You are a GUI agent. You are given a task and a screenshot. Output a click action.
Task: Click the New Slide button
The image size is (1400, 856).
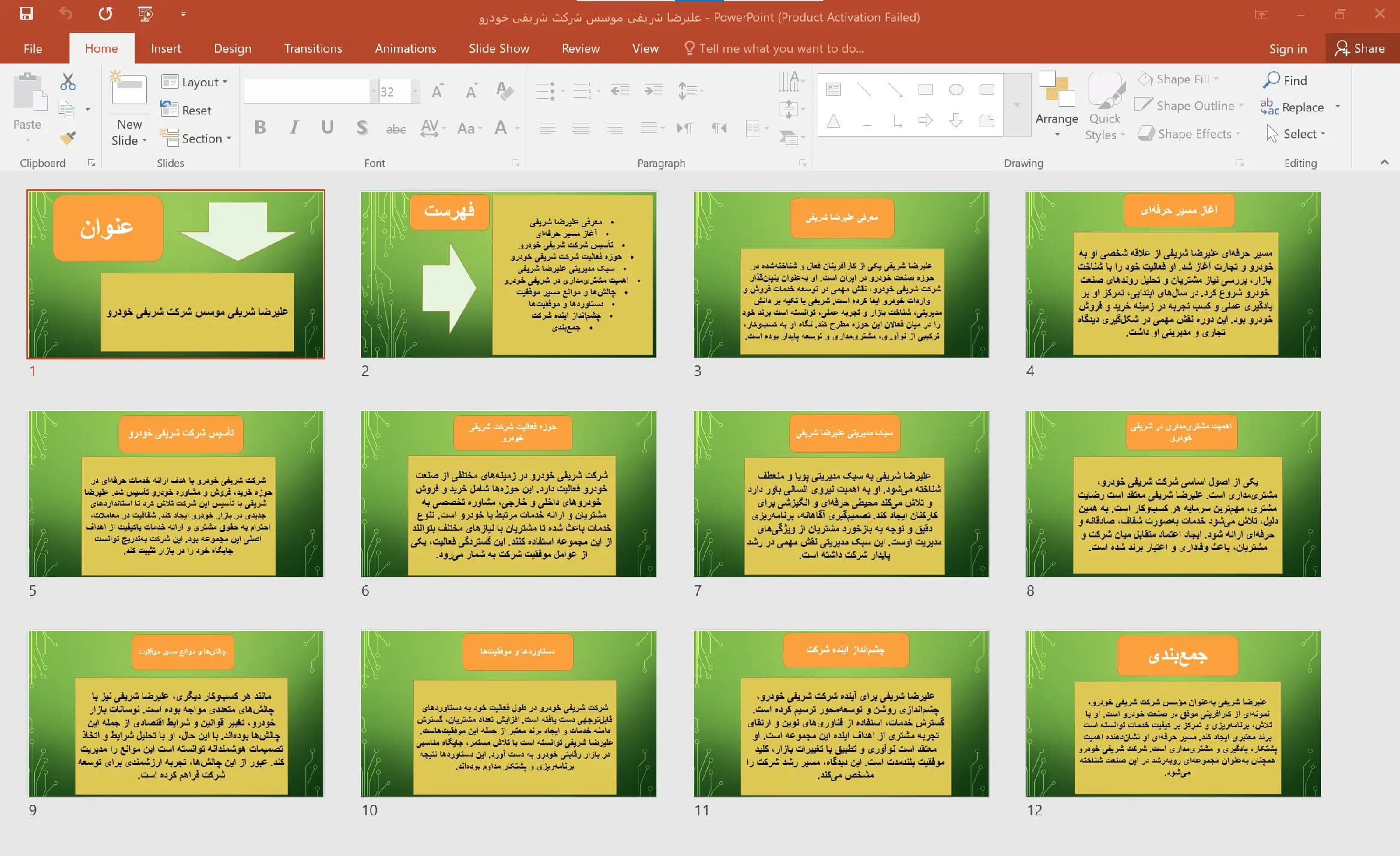click(x=129, y=108)
